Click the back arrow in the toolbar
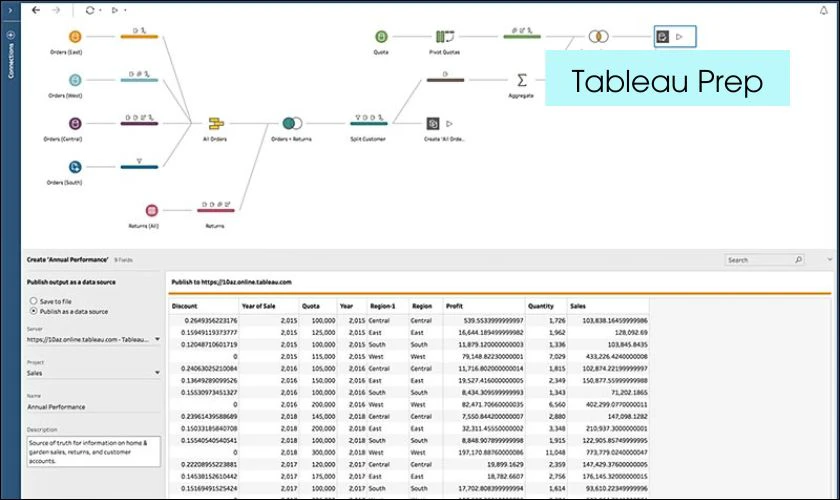Screen dimensions: 840x500 36,10
